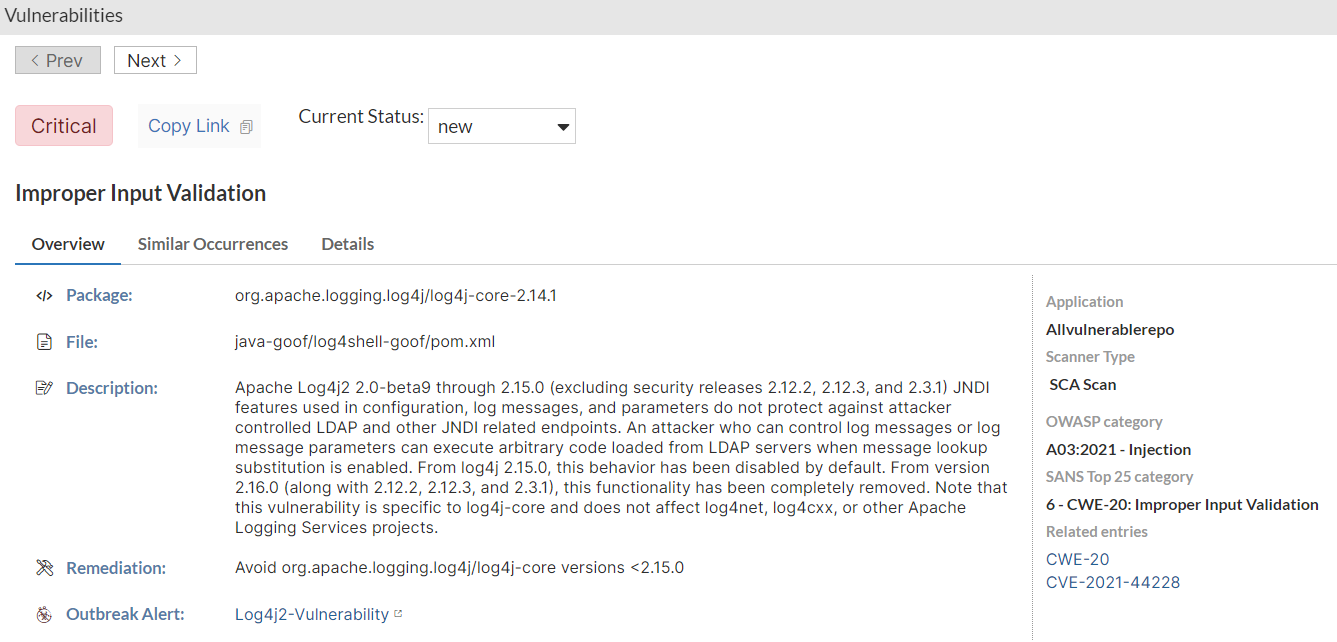Click the Allvulnerablerepo application name
Image resolution: width=1337 pixels, height=642 pixels.
coord(1110,329)
